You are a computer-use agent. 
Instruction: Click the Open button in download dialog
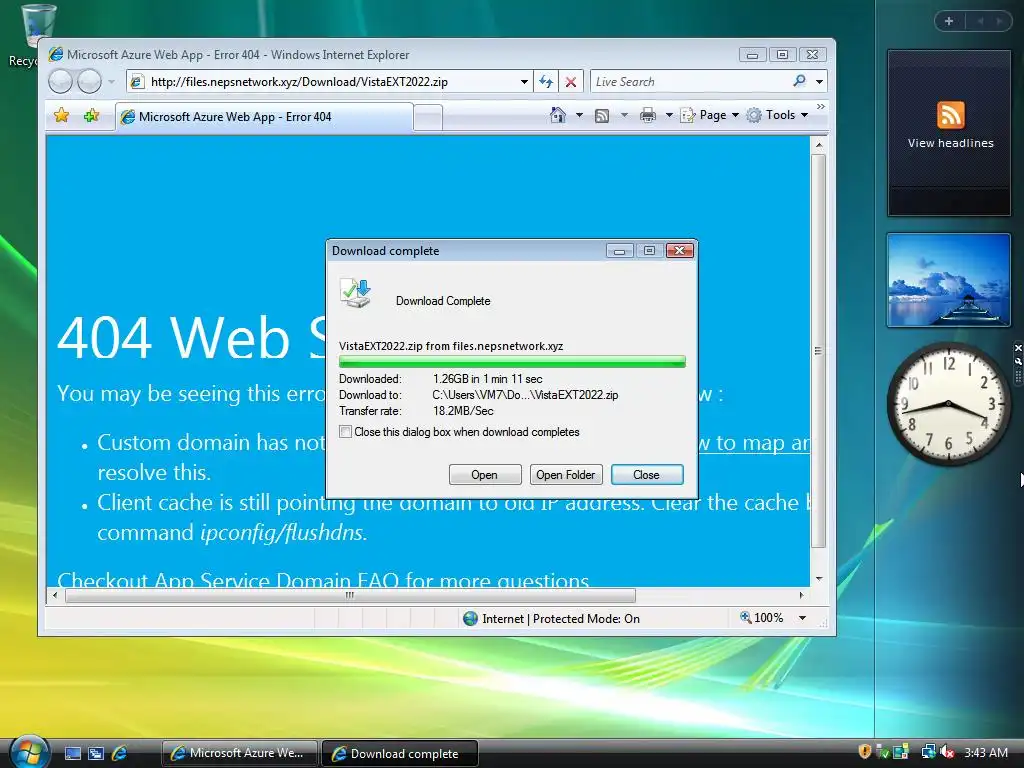tap(485, 475)
